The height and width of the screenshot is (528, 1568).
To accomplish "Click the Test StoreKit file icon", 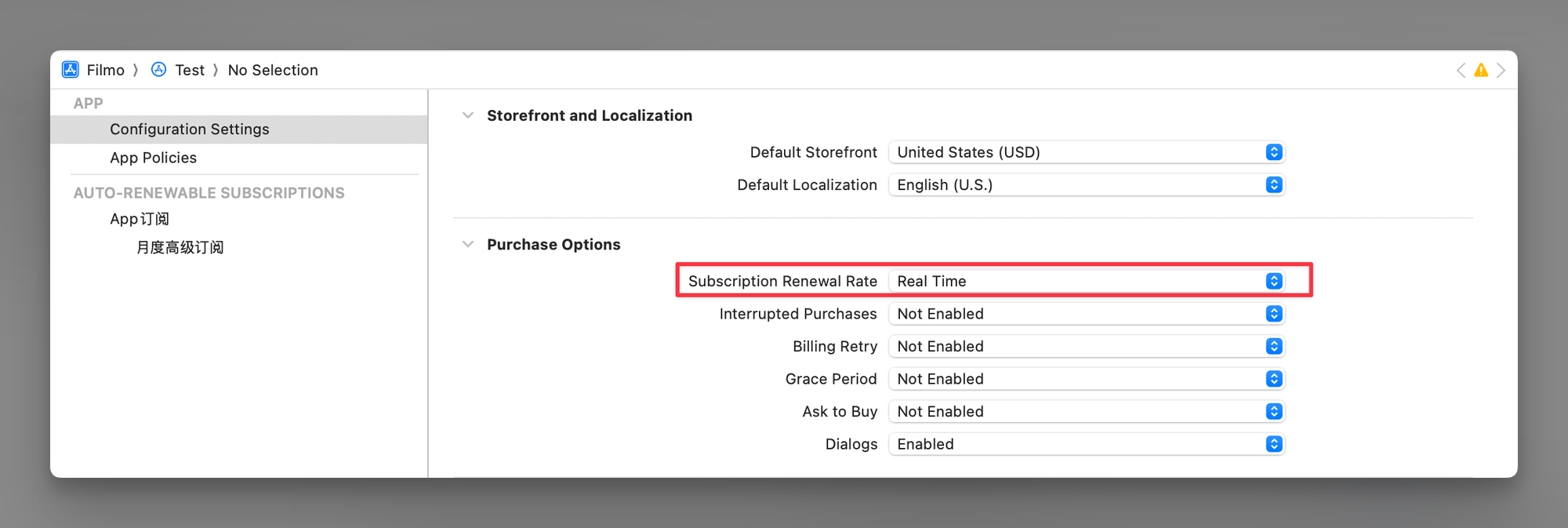I will [159, 70].
